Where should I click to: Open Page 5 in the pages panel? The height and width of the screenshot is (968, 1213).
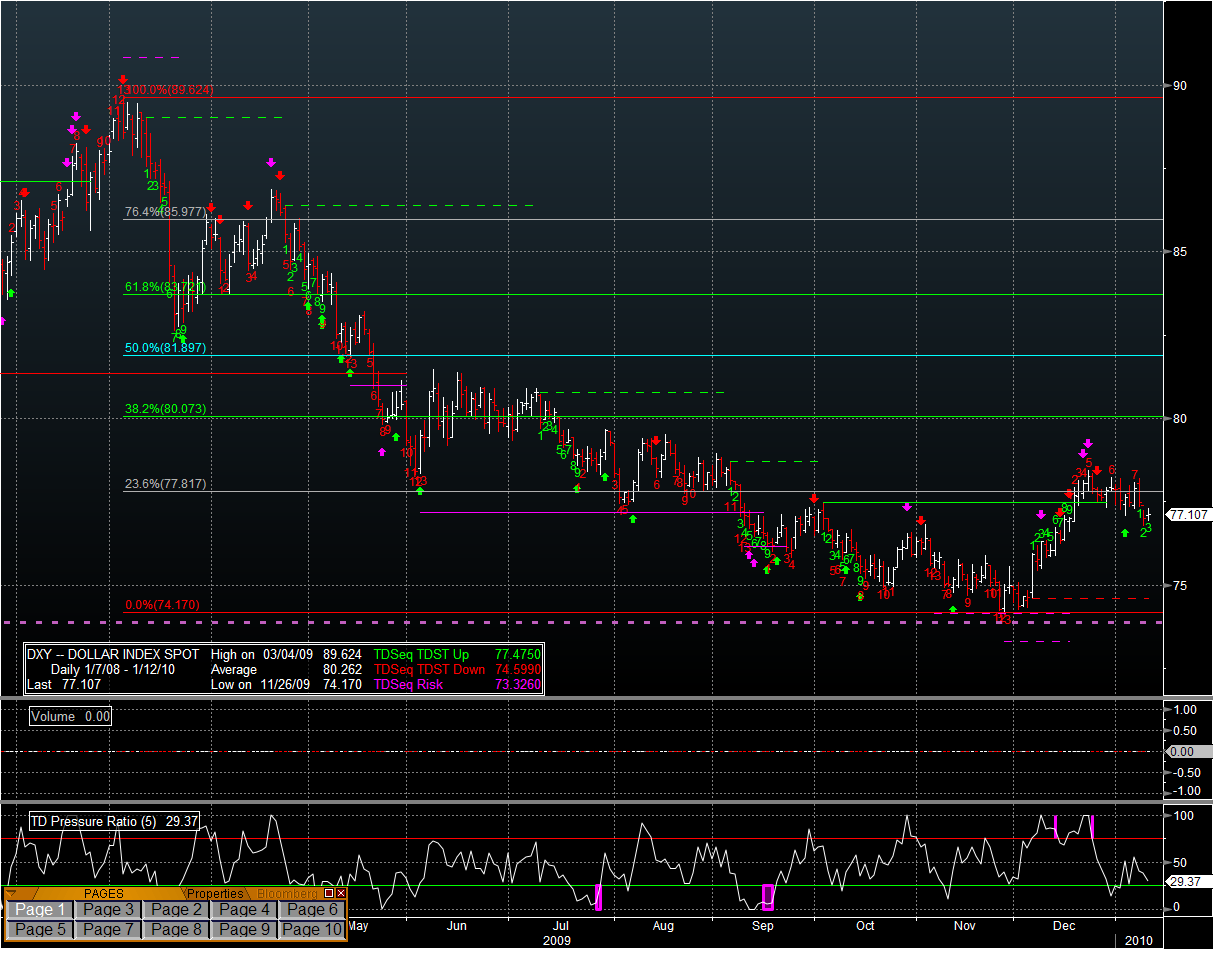(x=39, y=930)
